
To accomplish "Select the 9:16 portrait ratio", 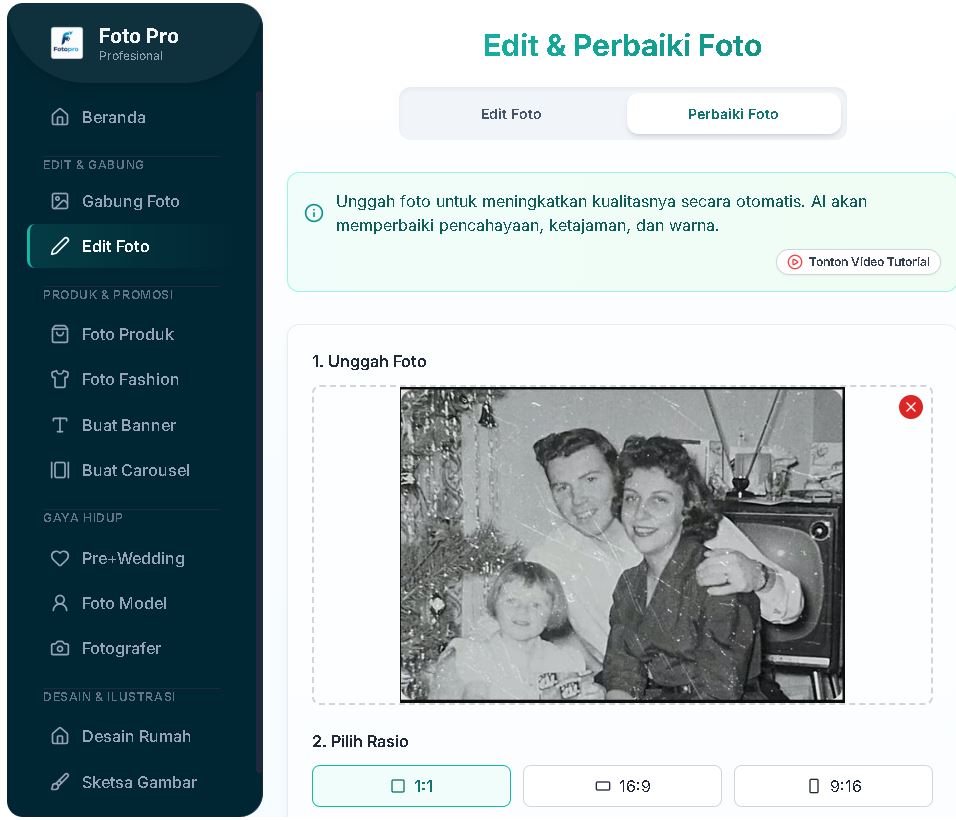I will click(832, 786).
